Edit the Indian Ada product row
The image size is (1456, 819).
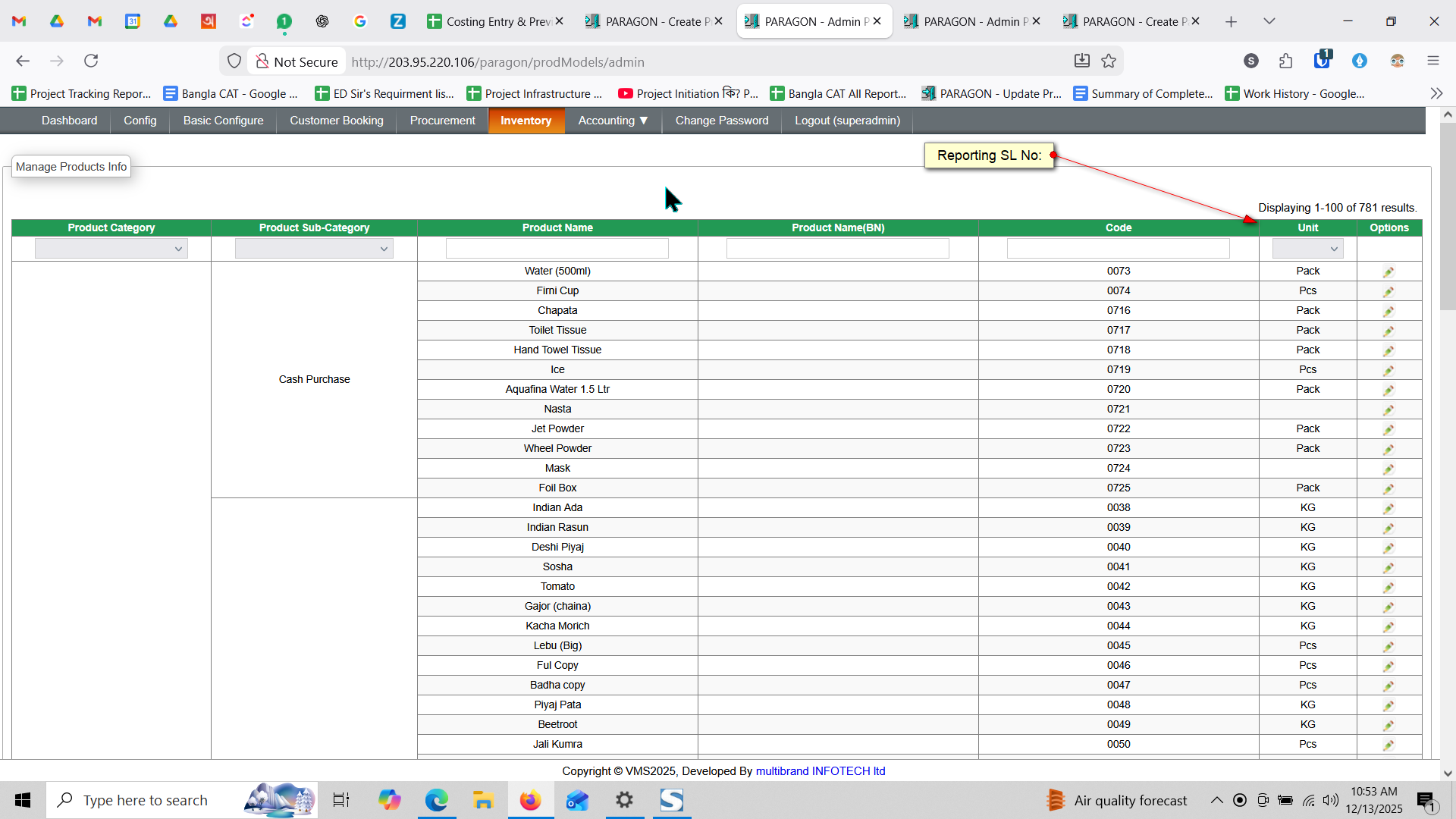coord(1389,509)
